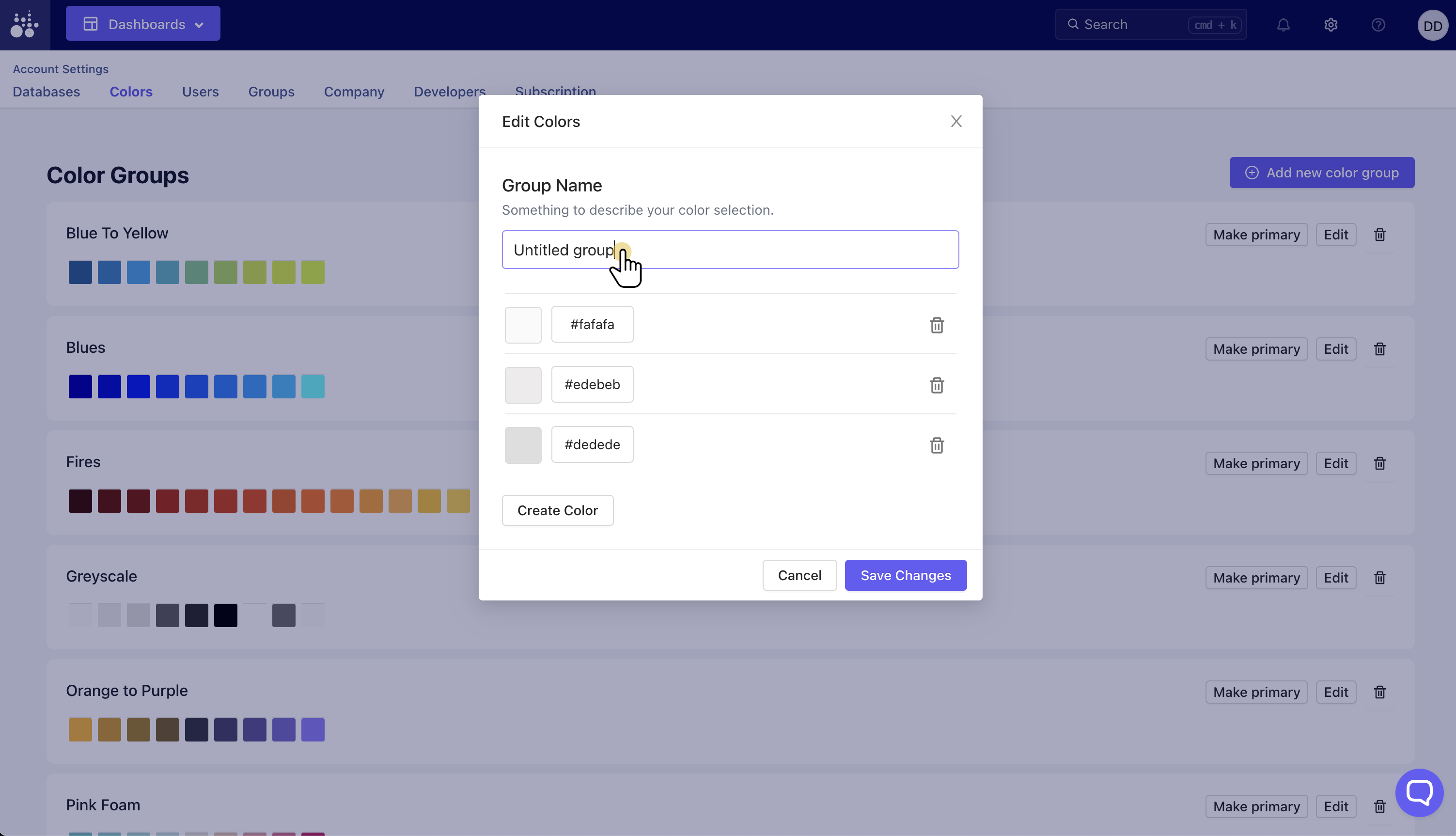Open the #dedede color swatch picker
The height and width of the screenshot is (836, 1456).
pyautogui.click(x=523, y=445)
